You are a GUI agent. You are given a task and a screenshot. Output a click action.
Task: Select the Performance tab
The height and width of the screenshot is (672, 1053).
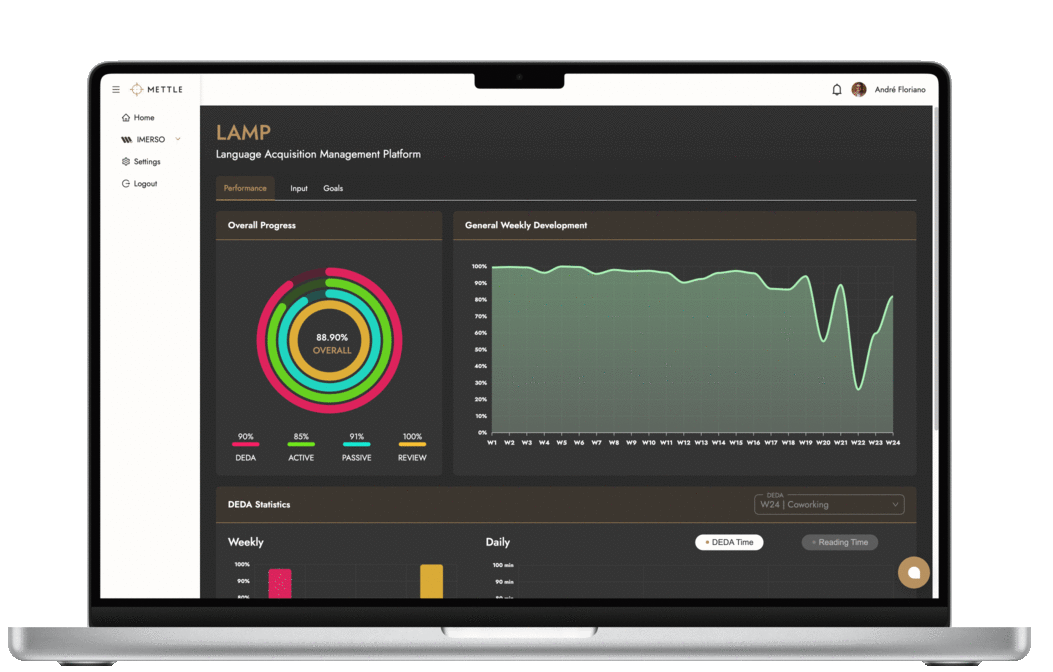(x=245, y=188)
